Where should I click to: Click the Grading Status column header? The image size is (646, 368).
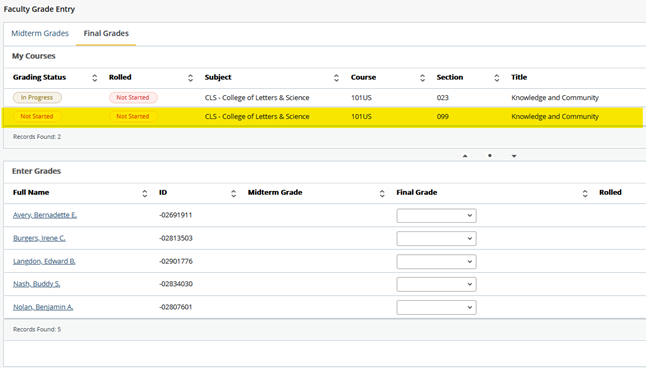[x=39, y=77]
